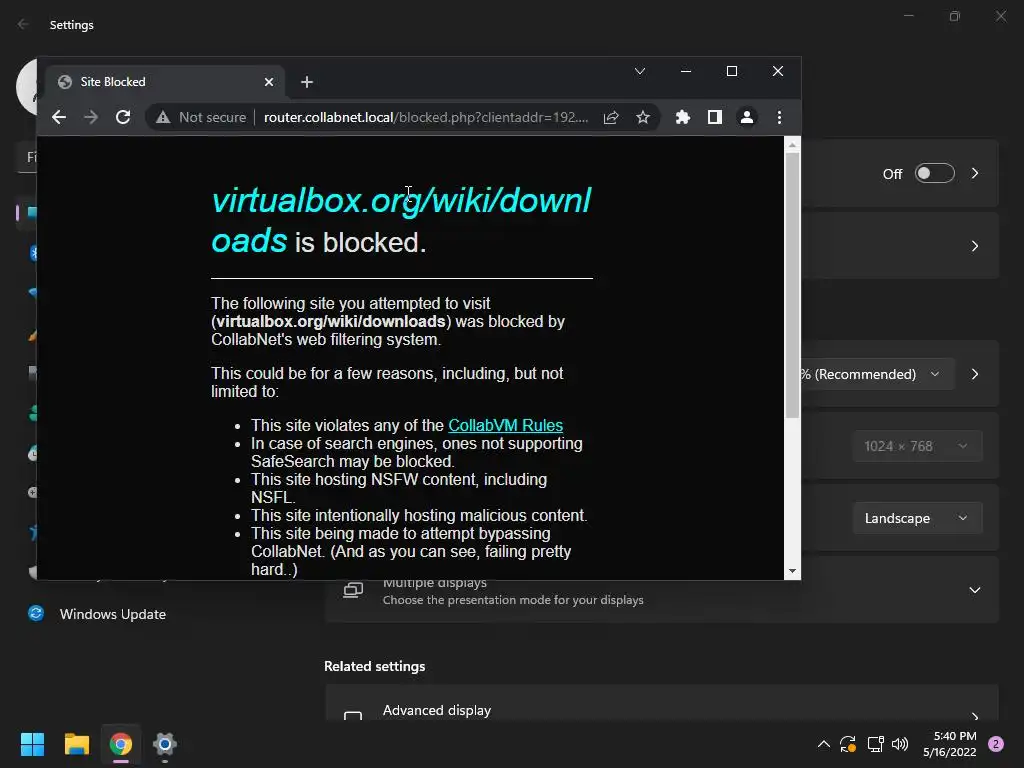Expand the Multiple displays section
This screenshot has height=768, width=1024.
tap(975, 590)
